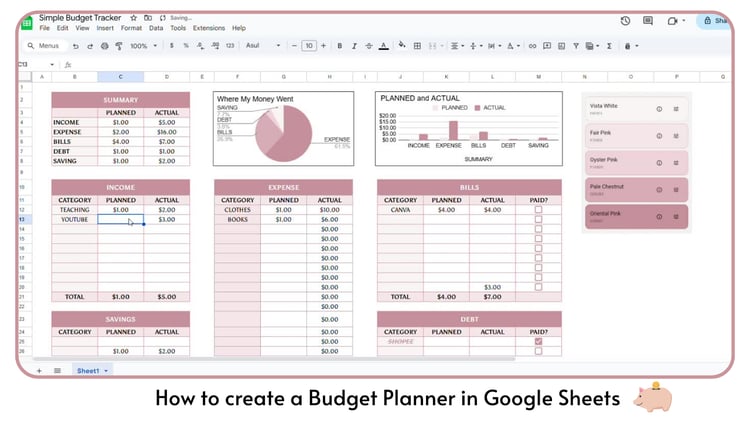Click the move to folder icon
Screen dimensions: 750x421
pyautogui.click(x=148, y=18)
